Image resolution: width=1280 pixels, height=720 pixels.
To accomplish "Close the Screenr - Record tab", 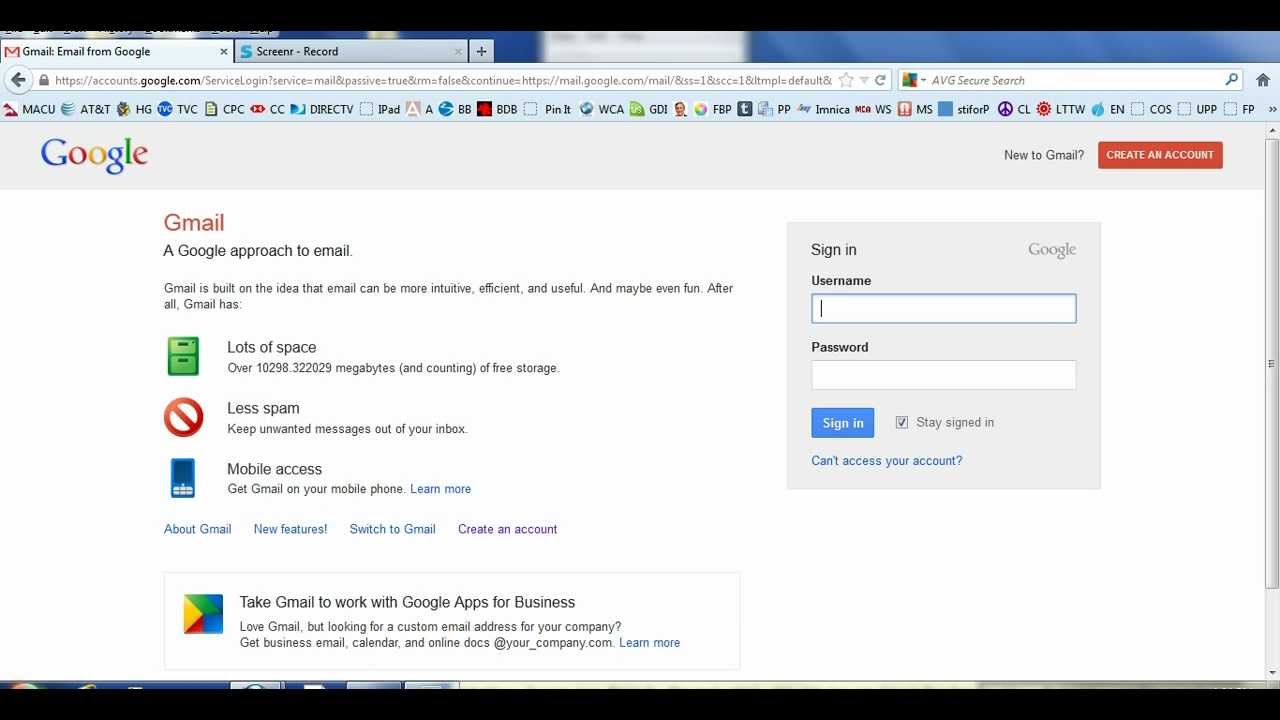I will click(459, 51).
